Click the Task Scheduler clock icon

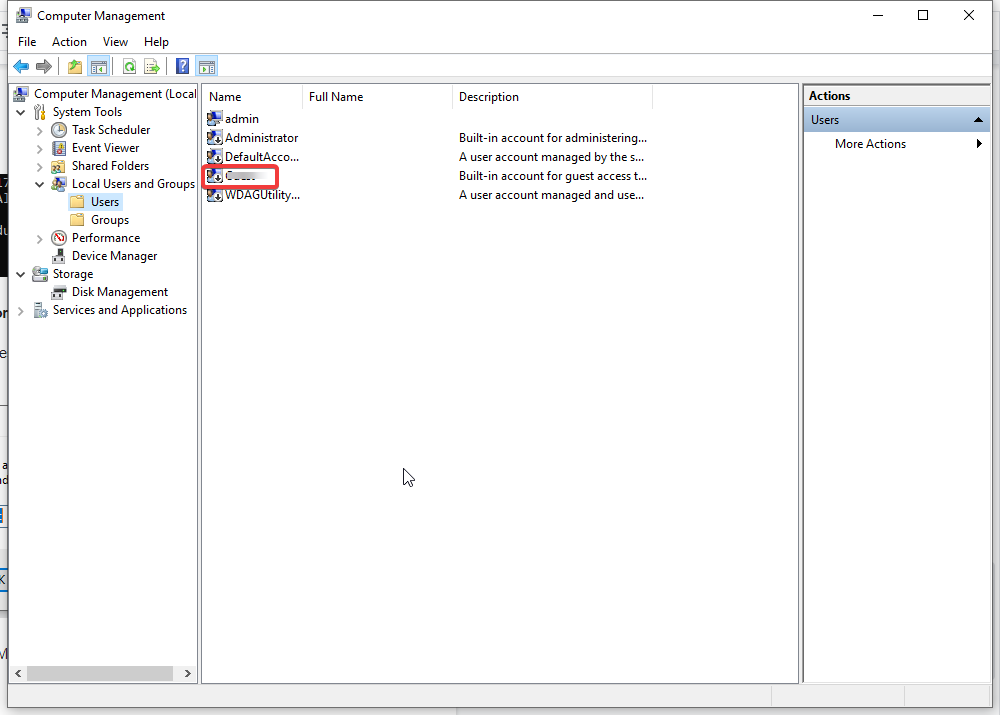pos(59,130)
